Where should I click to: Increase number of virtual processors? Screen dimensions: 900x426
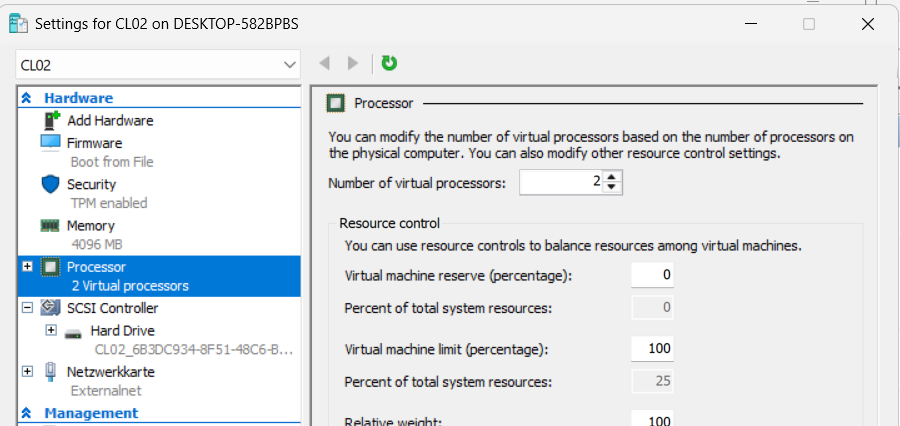tap(613, 177)
